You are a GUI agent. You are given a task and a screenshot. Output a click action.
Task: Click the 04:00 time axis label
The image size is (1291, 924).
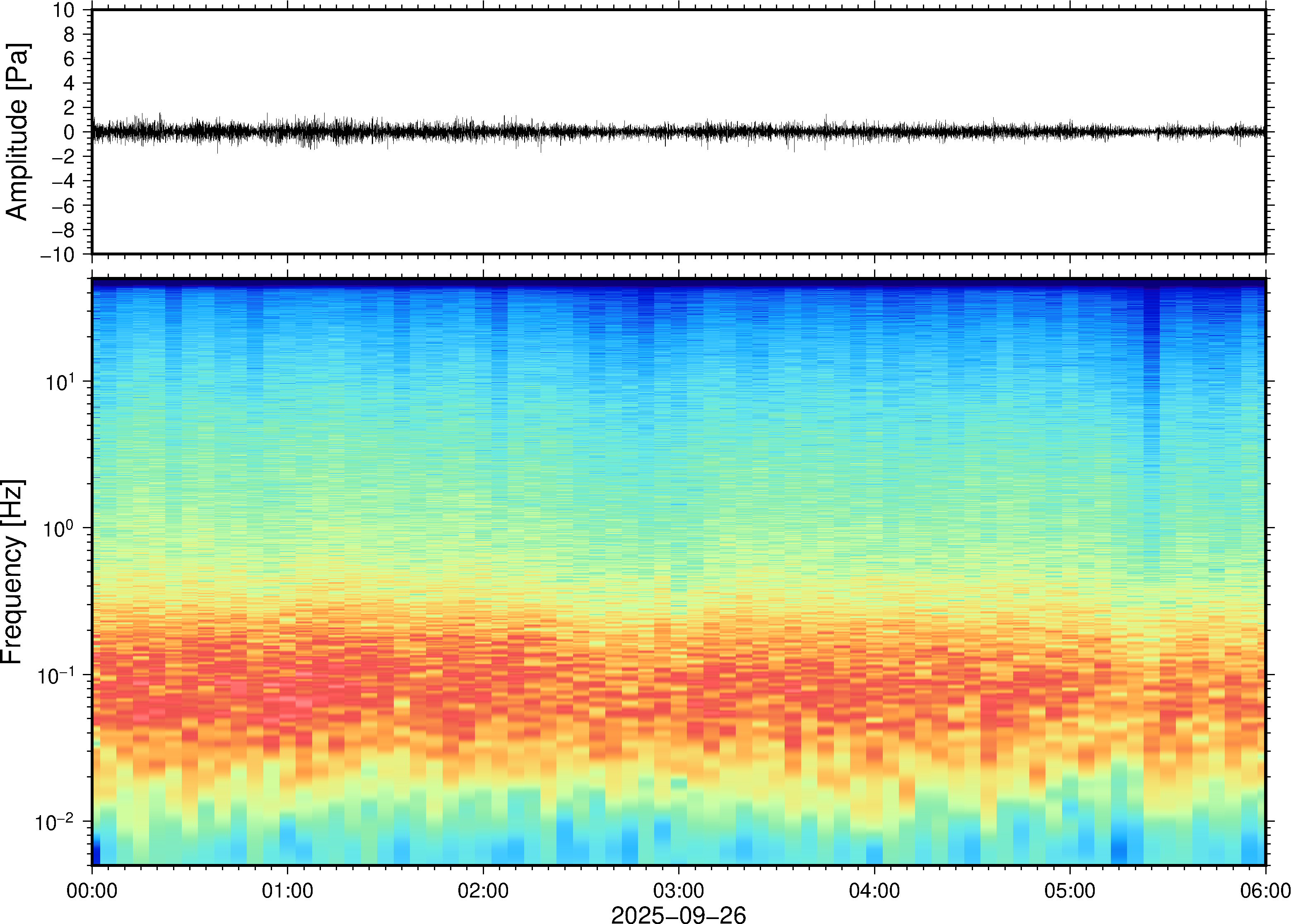pyautogui.click(x=874, y=890)
